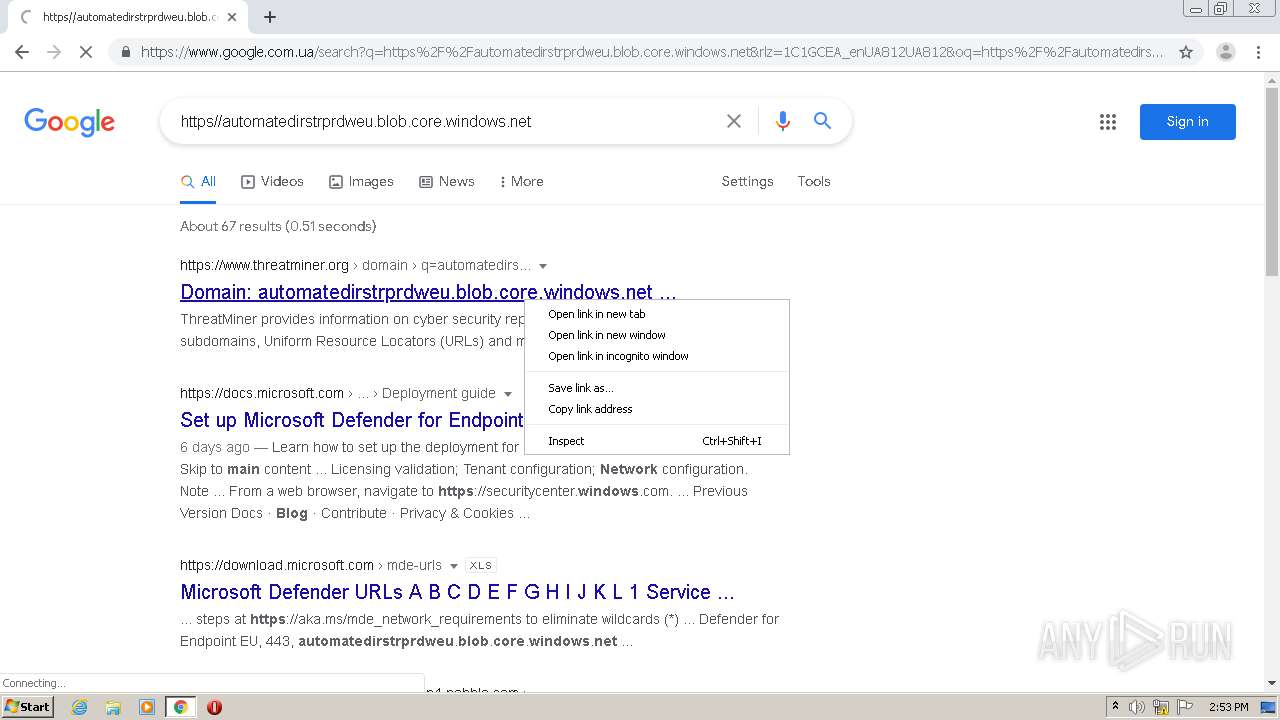Click the browser address bar URL
The height and width of the screenshot is (720, 1280).
652,52
